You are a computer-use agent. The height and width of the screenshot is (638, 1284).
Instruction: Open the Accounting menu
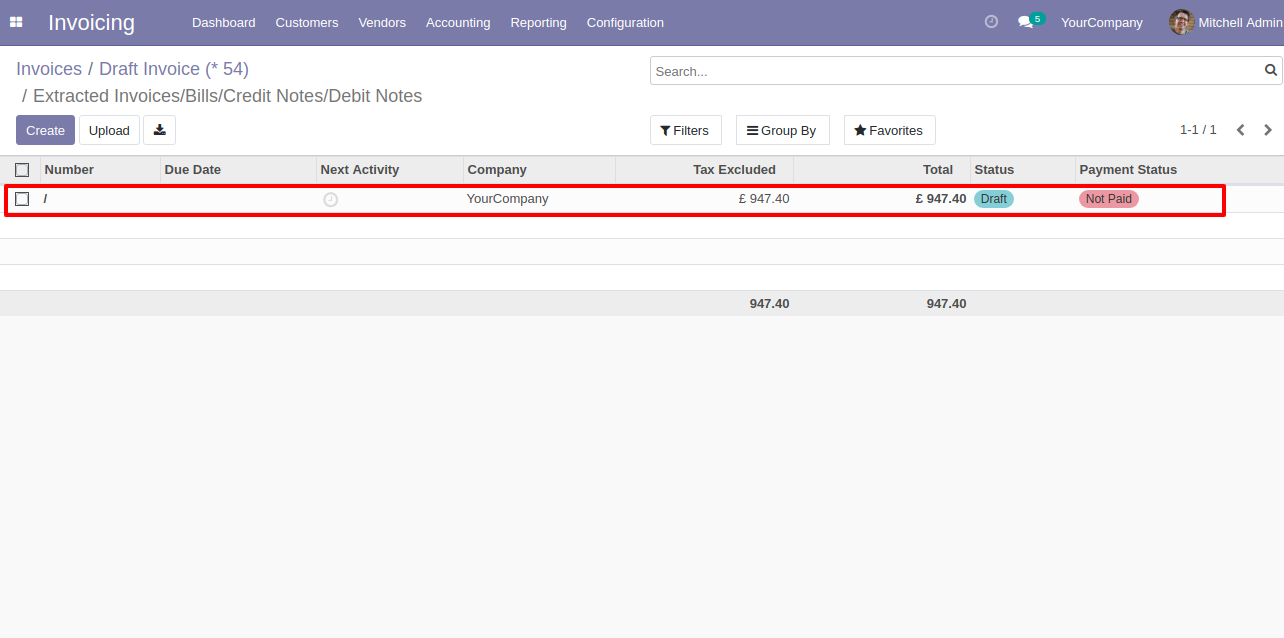(x=458, y=22)
